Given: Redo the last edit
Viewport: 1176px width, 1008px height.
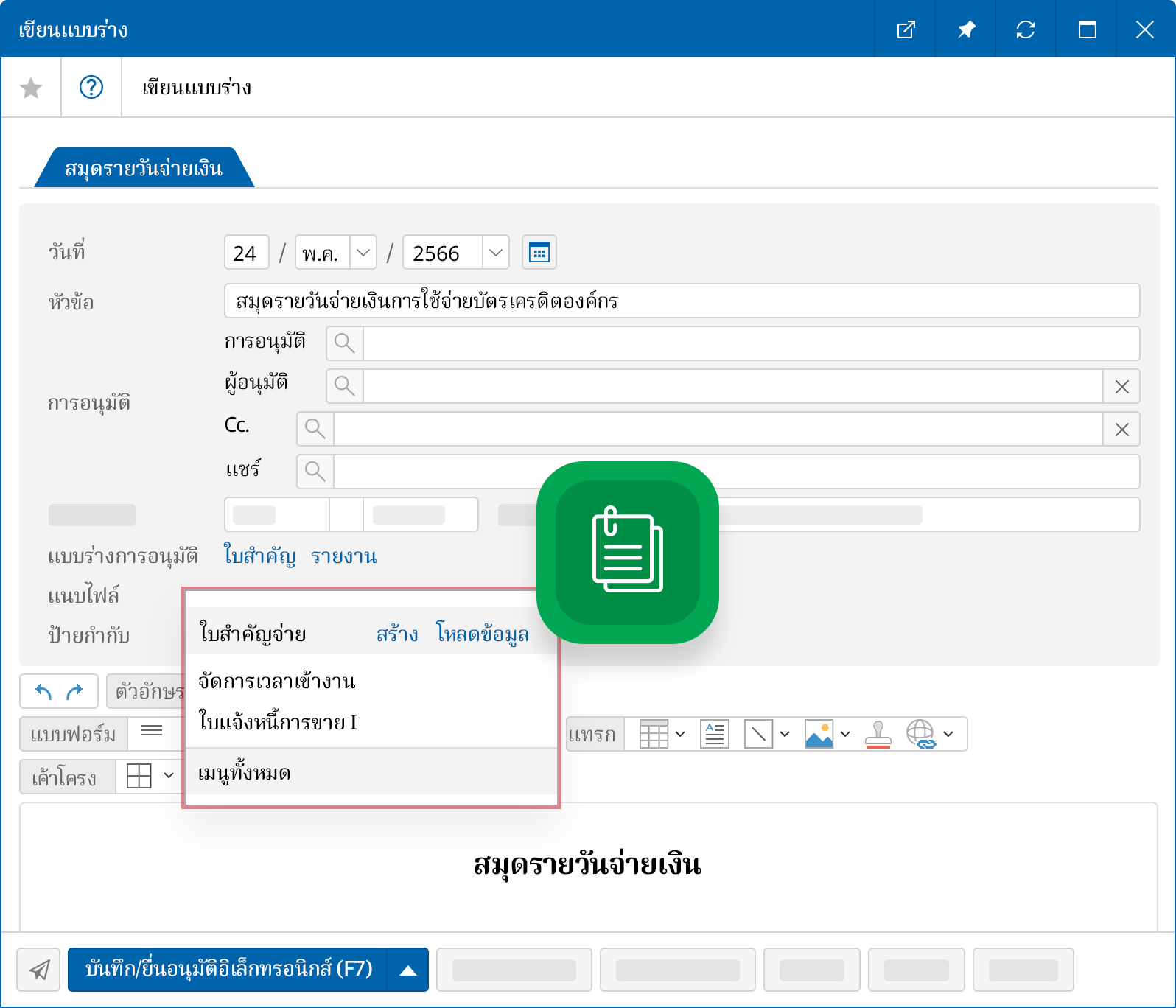Looking at the screenshot, I should click(74, 691).
